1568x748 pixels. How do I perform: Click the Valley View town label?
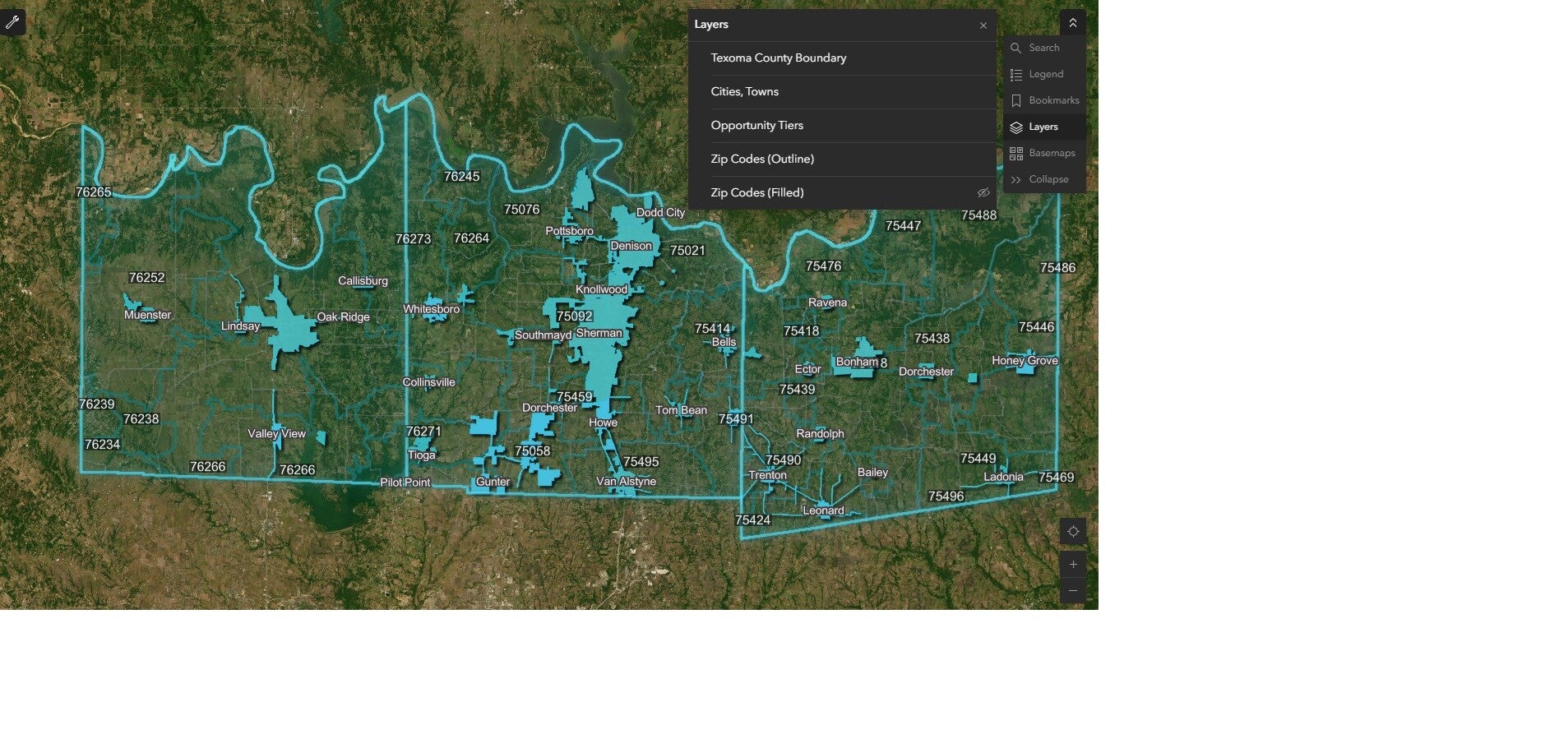coord(276,434)
